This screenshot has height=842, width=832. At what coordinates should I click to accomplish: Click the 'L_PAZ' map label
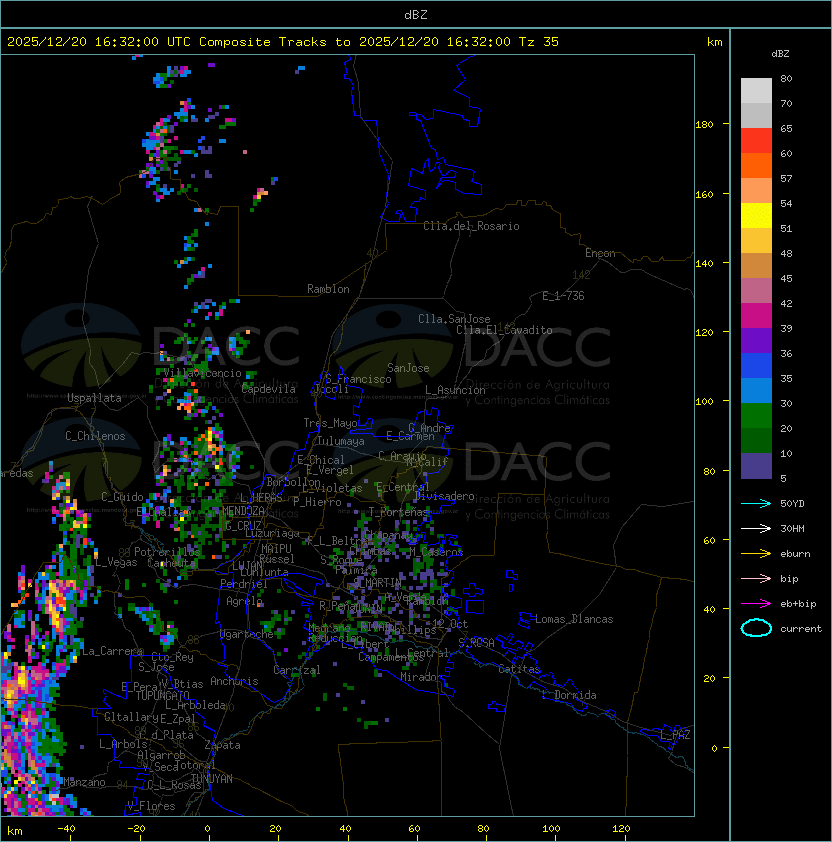click(675, 735)
